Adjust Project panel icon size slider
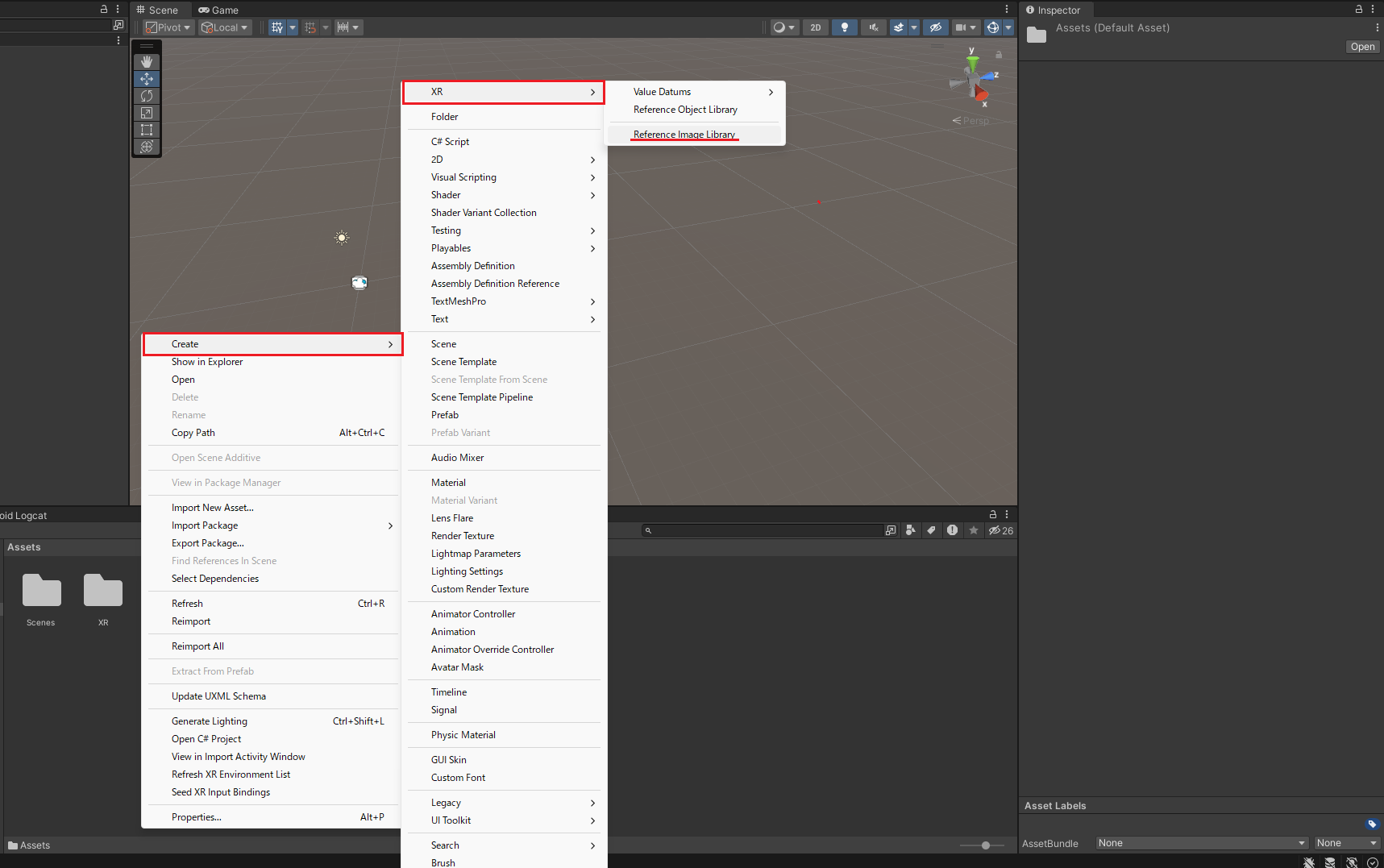 (983, 845)
